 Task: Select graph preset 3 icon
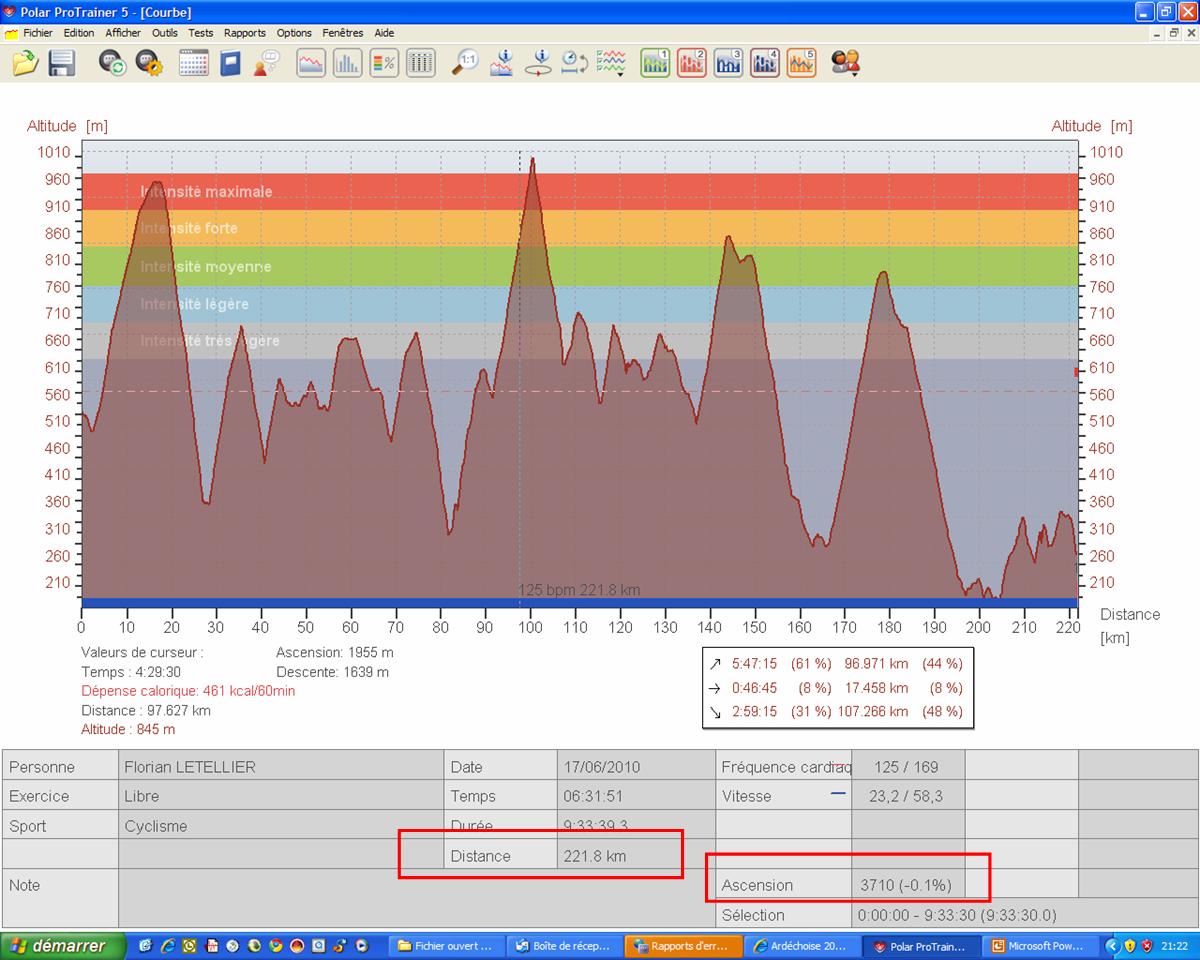(x=728, y=63)
